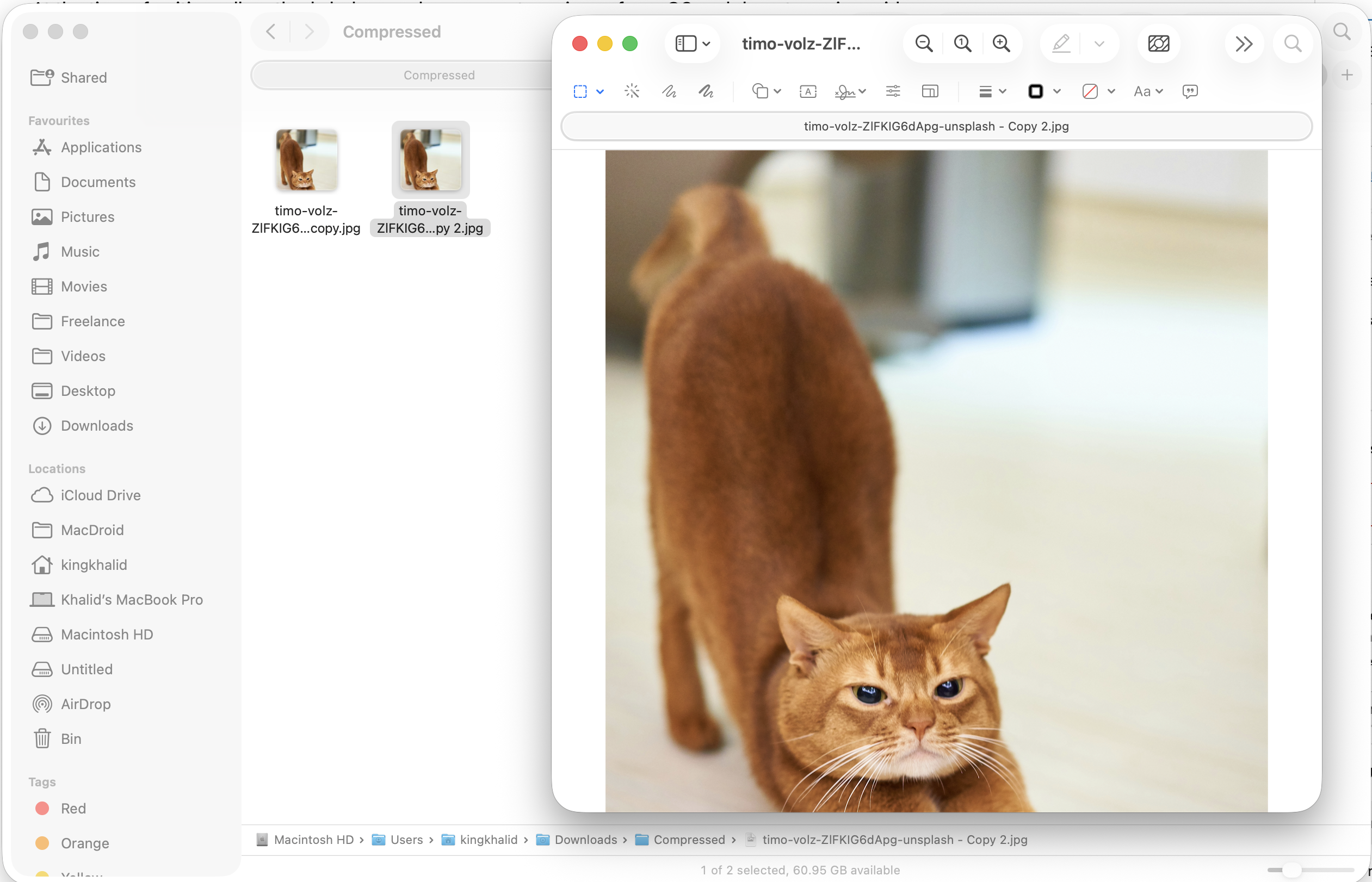
Task: Expand the sidebar view options chevron
Action: [x=706, y=44]
